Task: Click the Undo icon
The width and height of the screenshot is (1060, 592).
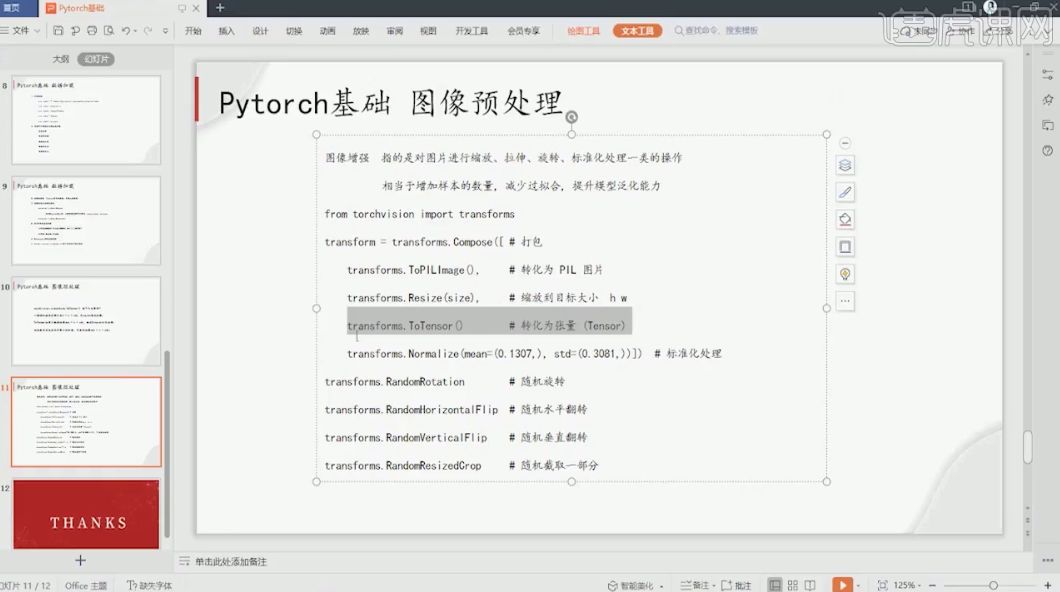Action: point(126,30)
